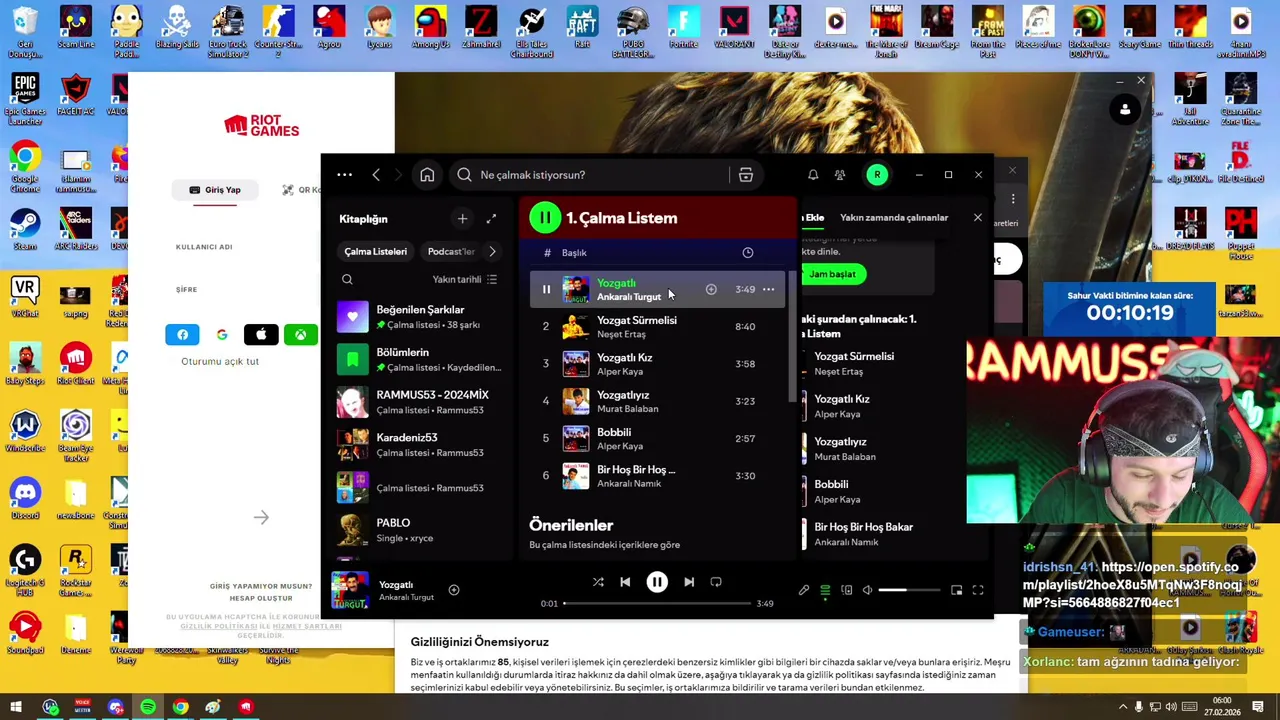The width and height of the screenshot is (1280, 720).
Task: Toggle shuffle mode
Action: coord(598,582)
